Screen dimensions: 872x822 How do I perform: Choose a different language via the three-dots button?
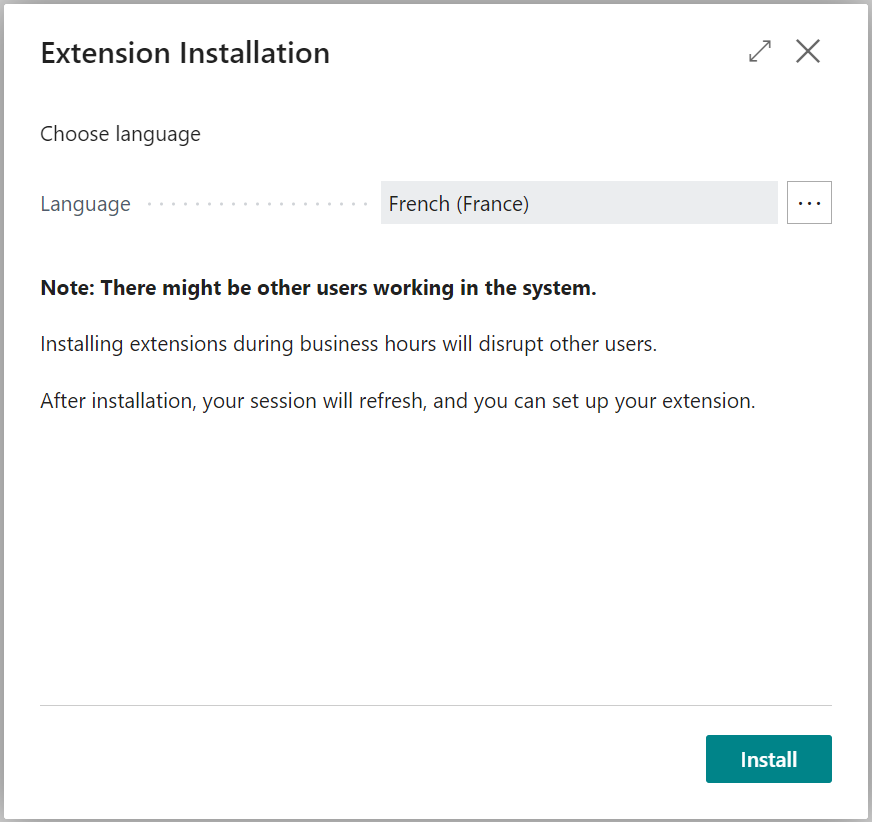pos(809,202)
